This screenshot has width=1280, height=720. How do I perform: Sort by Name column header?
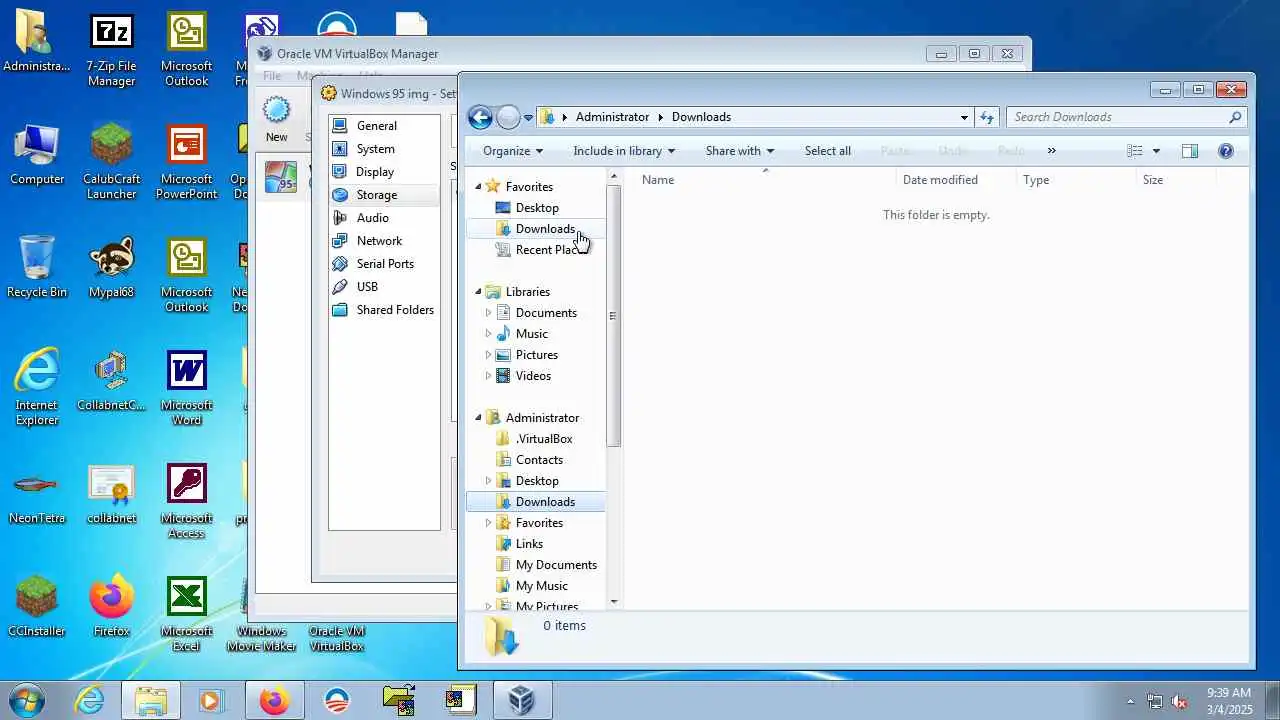[x=765, y=180]
